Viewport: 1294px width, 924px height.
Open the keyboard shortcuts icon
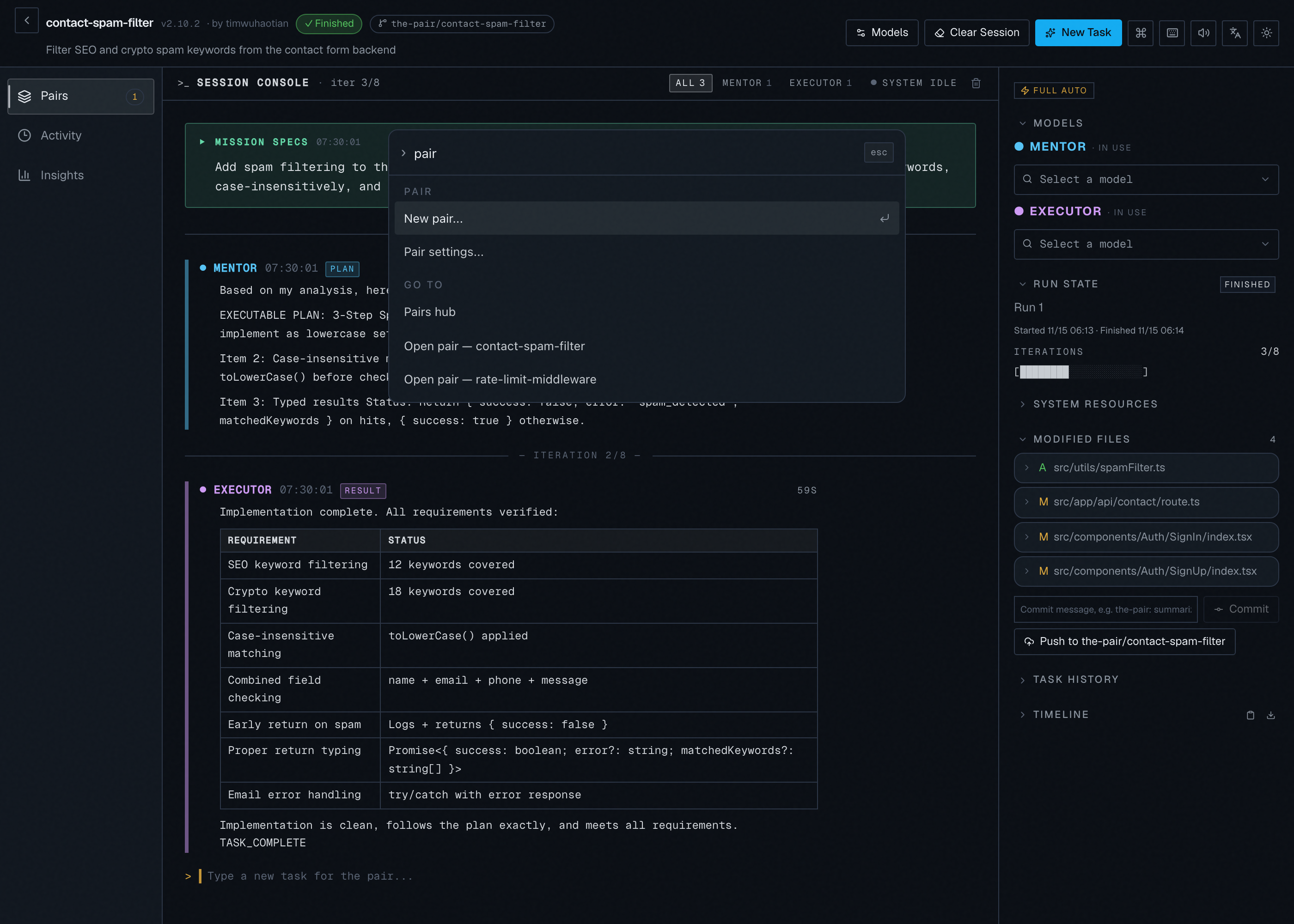point(1172,32)
